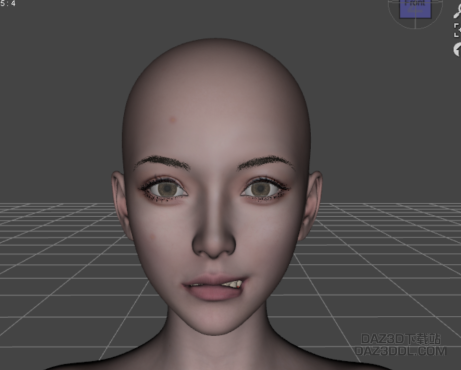Screen dimensions: 461x370
Task: Click the 5:4 aspect ratio label
Action: (x=8, y=3)
